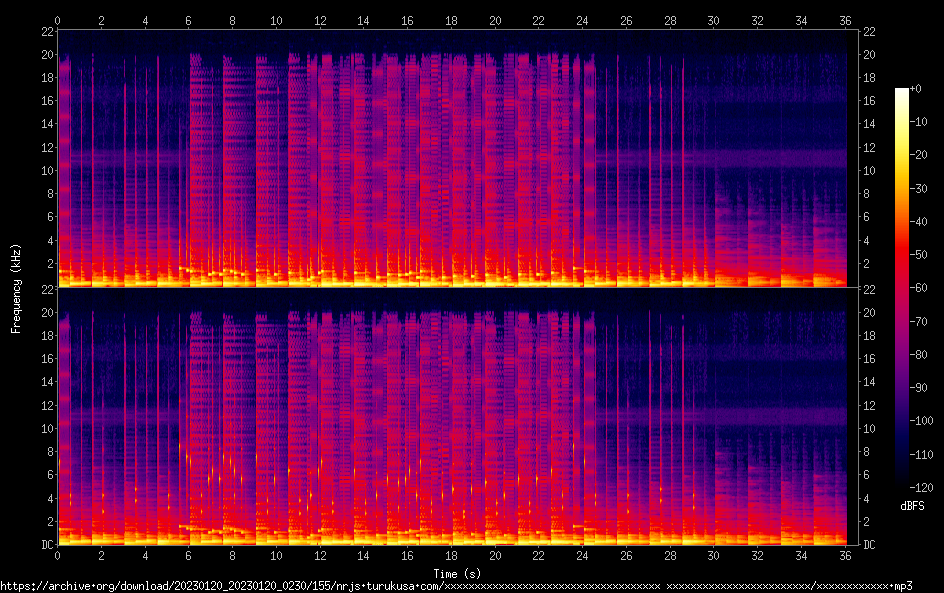Click the 0 label on the top time axis
The width and height of the screenshot is (944, 593).
58,19
